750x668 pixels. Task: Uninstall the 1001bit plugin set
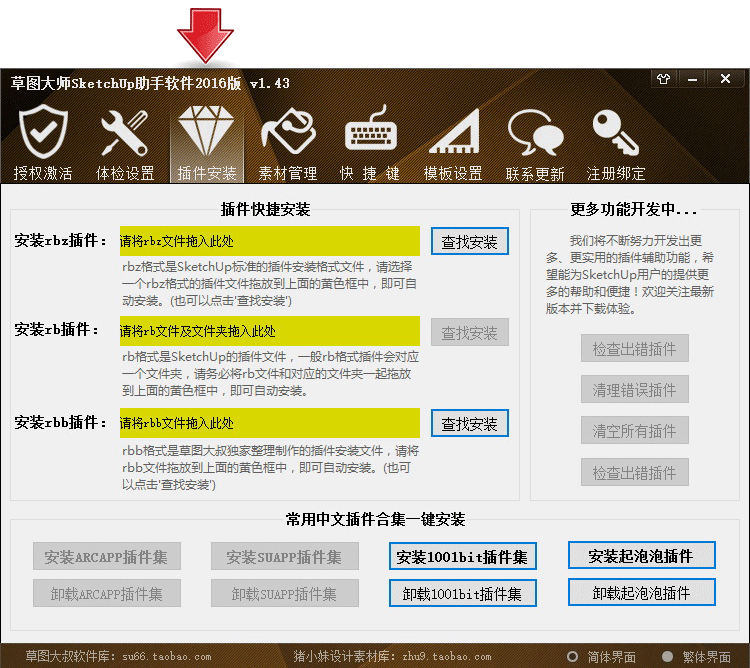pos(463,593)
